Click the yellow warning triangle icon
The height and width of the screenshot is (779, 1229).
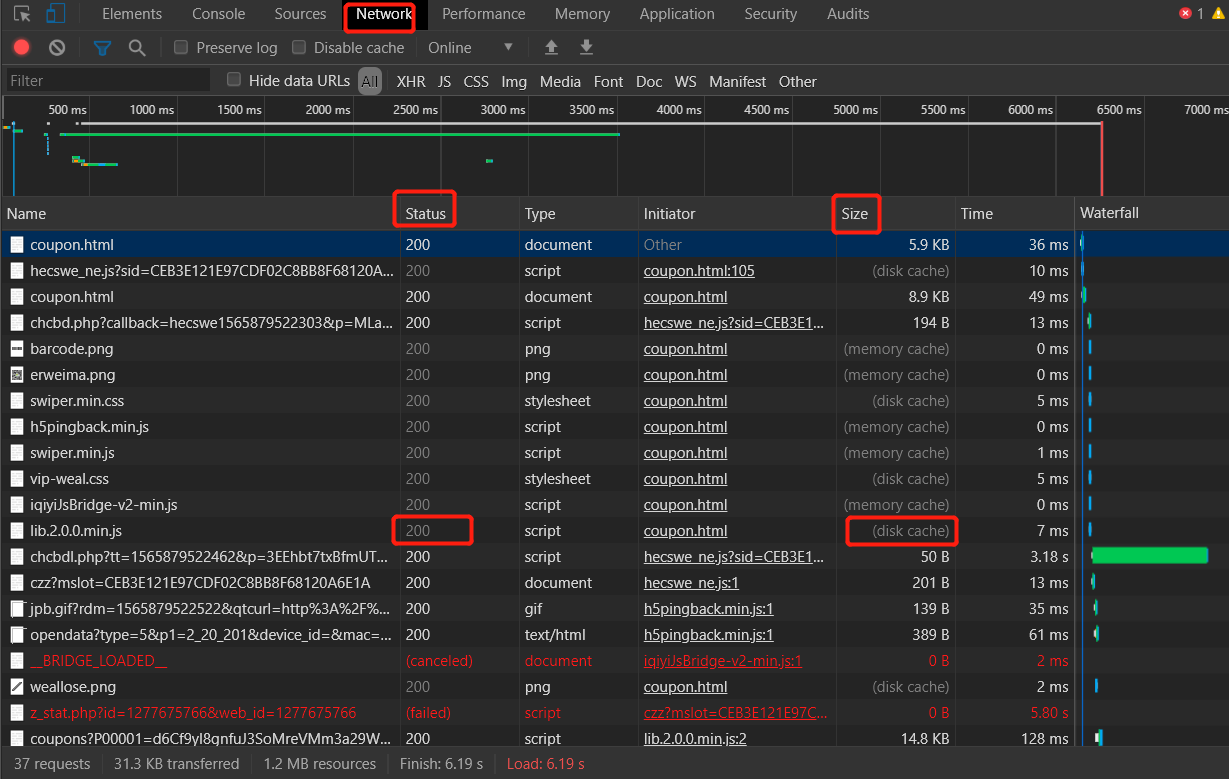pos(1219,14)
